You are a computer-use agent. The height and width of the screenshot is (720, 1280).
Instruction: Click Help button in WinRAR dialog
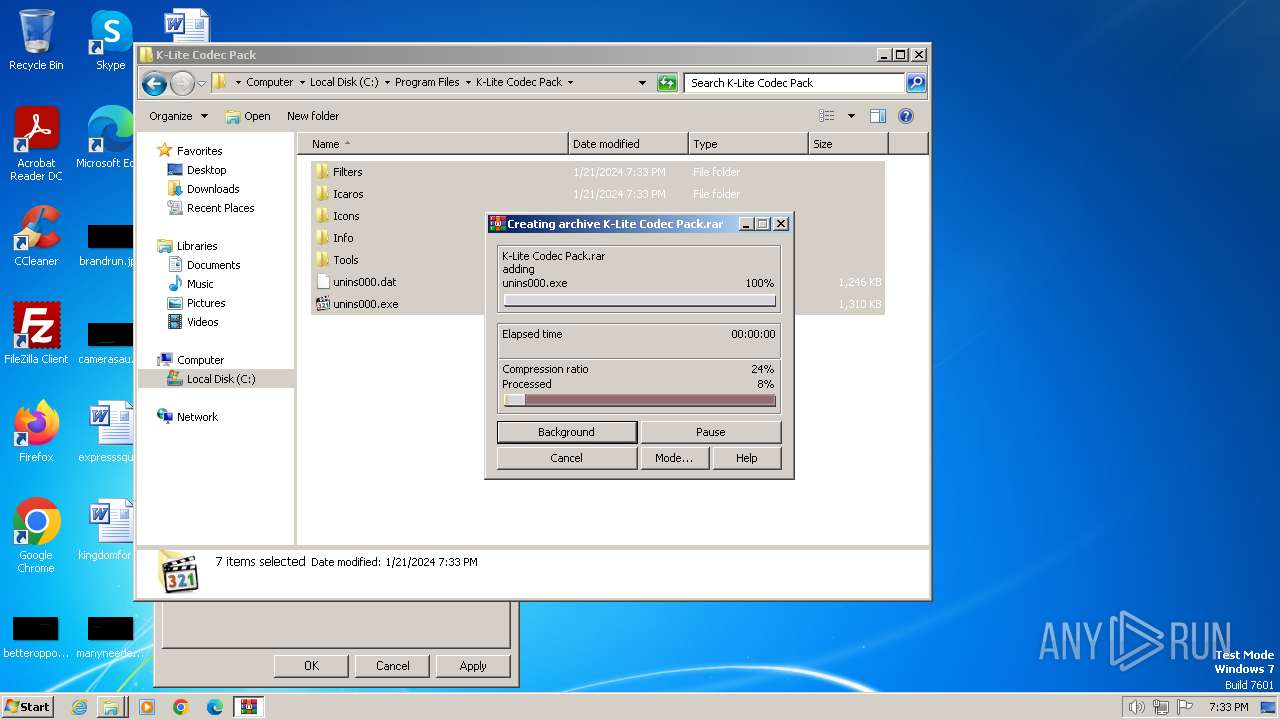746,458
